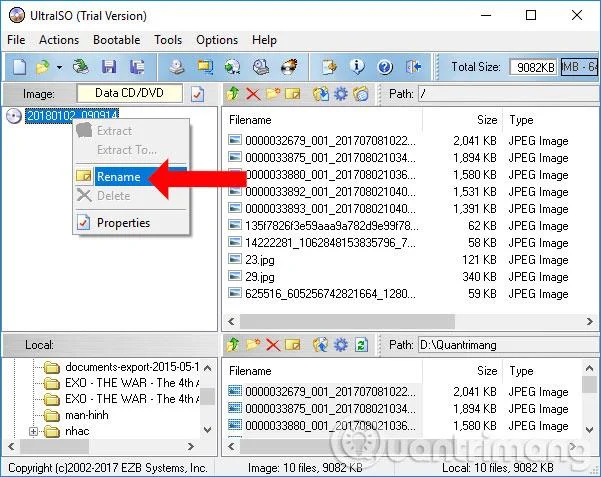This screenshot has height=477, width=601.
Task: Click the Burn CD/DVD Image flame icon
Action: pos(289,67)
